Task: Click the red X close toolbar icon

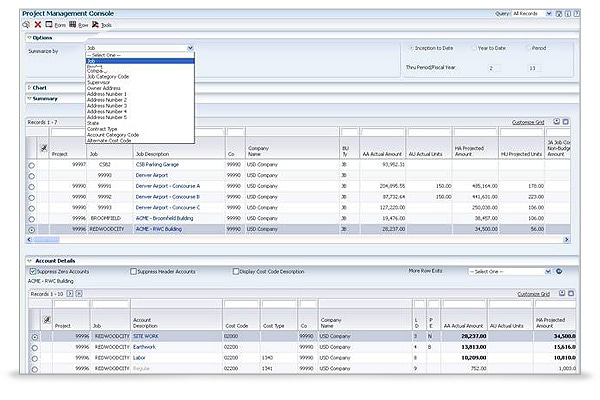Action: point(38,23)
